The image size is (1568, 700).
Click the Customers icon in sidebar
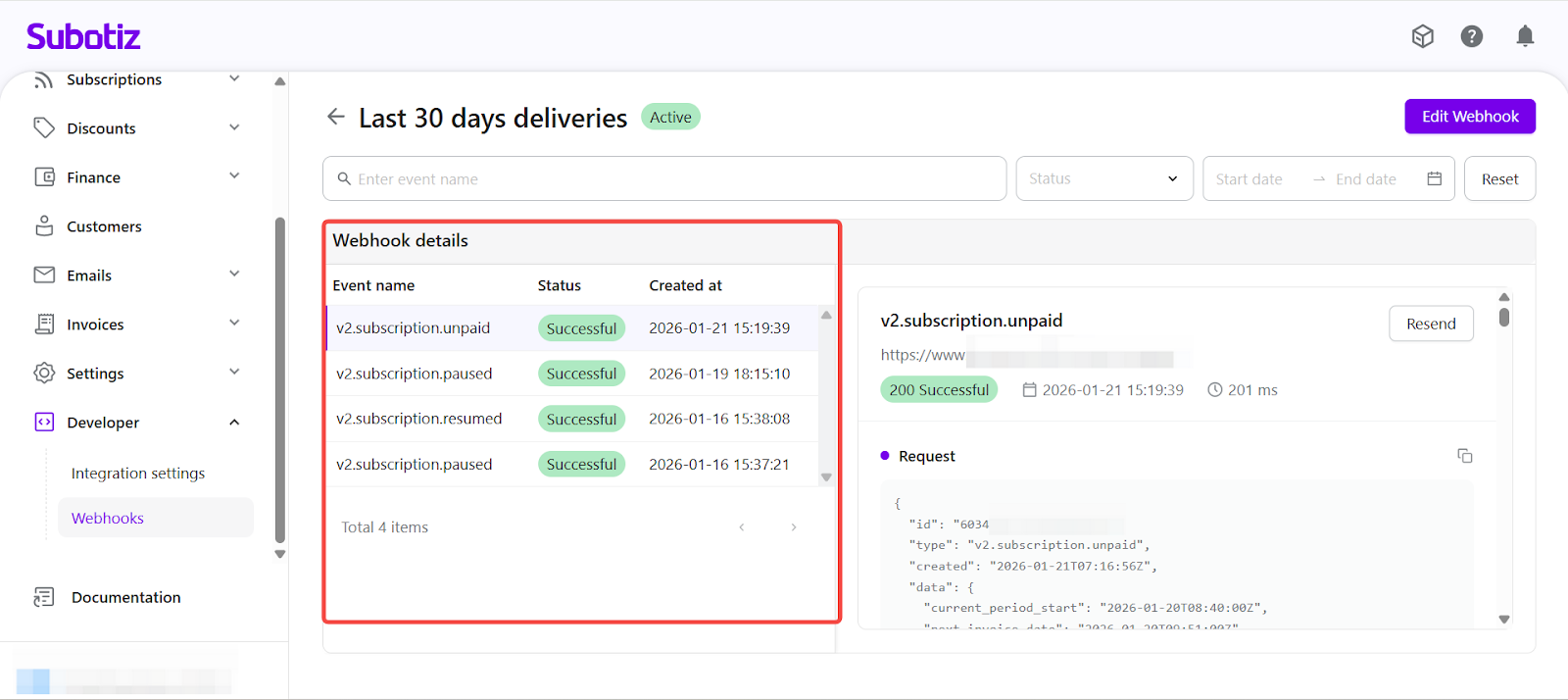[44, 226]
